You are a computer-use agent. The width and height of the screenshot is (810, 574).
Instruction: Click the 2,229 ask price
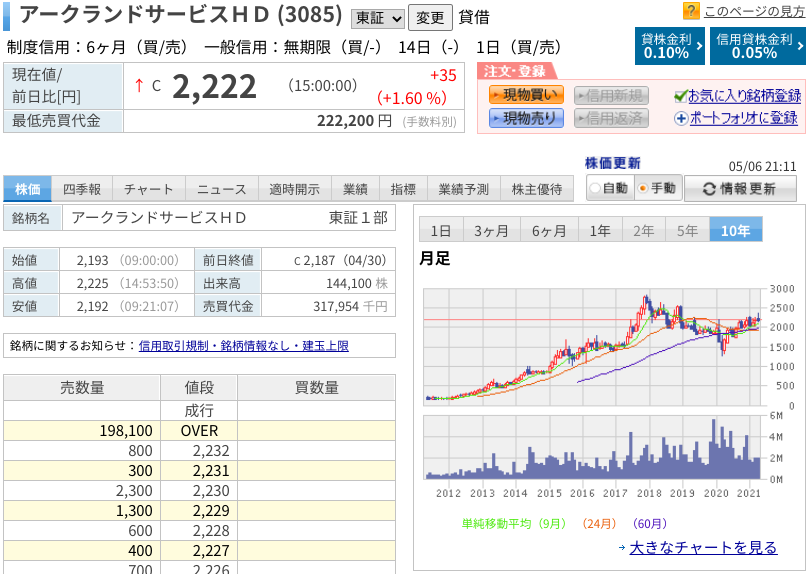tap(211, 511)
